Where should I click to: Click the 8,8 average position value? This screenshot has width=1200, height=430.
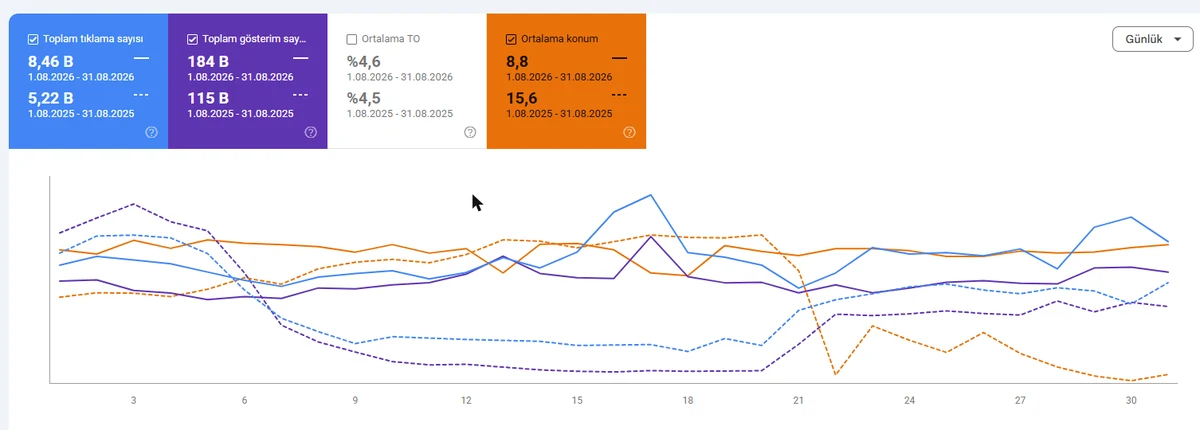pos(517,61)
